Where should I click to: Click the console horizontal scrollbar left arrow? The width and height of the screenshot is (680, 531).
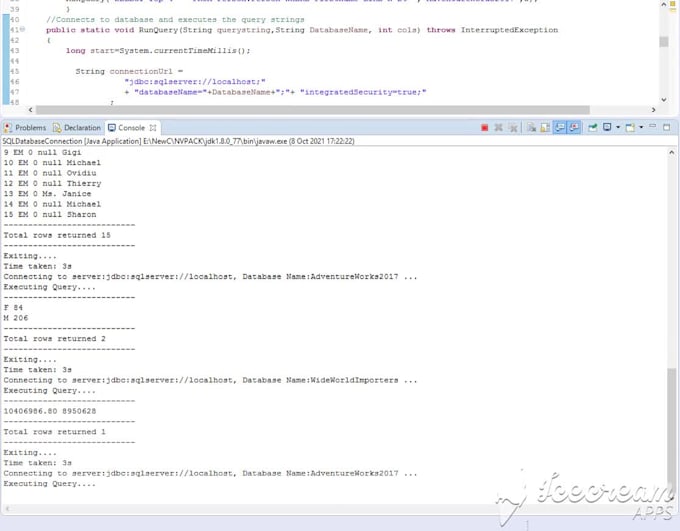click(7, 508)
